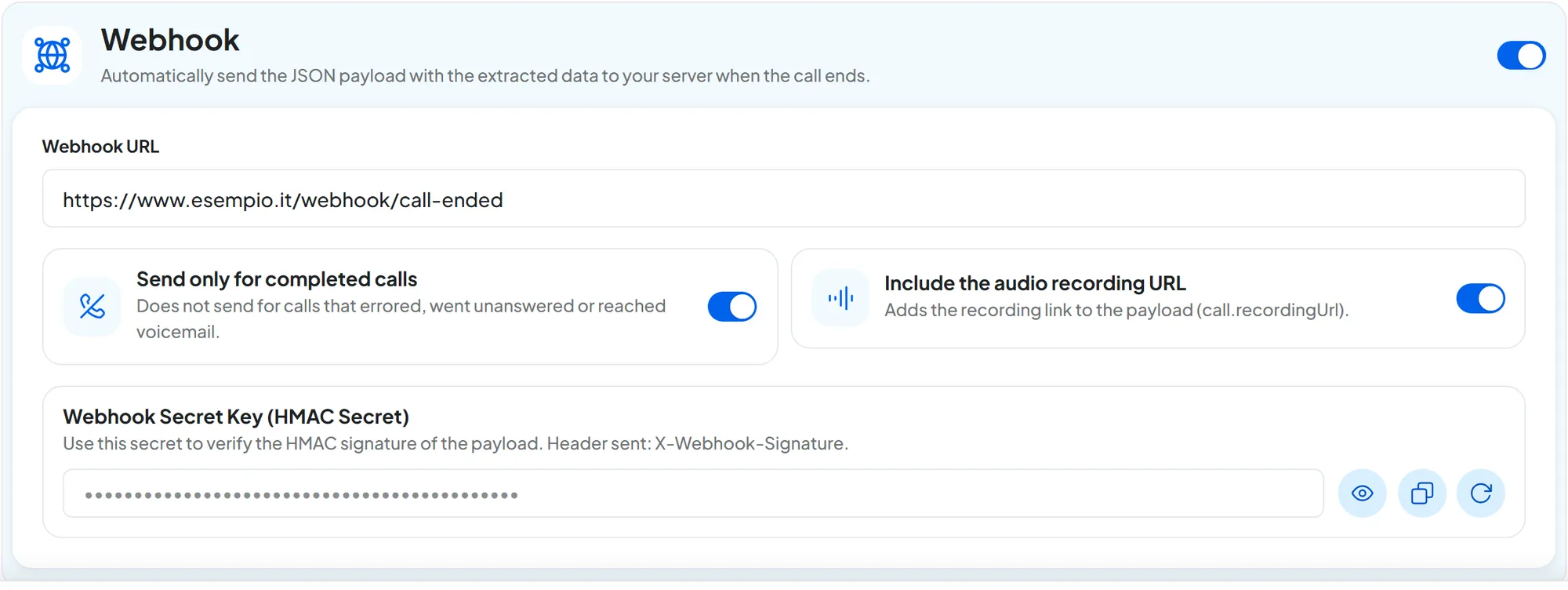Viewport: 1568px width, 590px height.
Task: Click the 'Send only for completed calls' title
Action: coord(277,279)
